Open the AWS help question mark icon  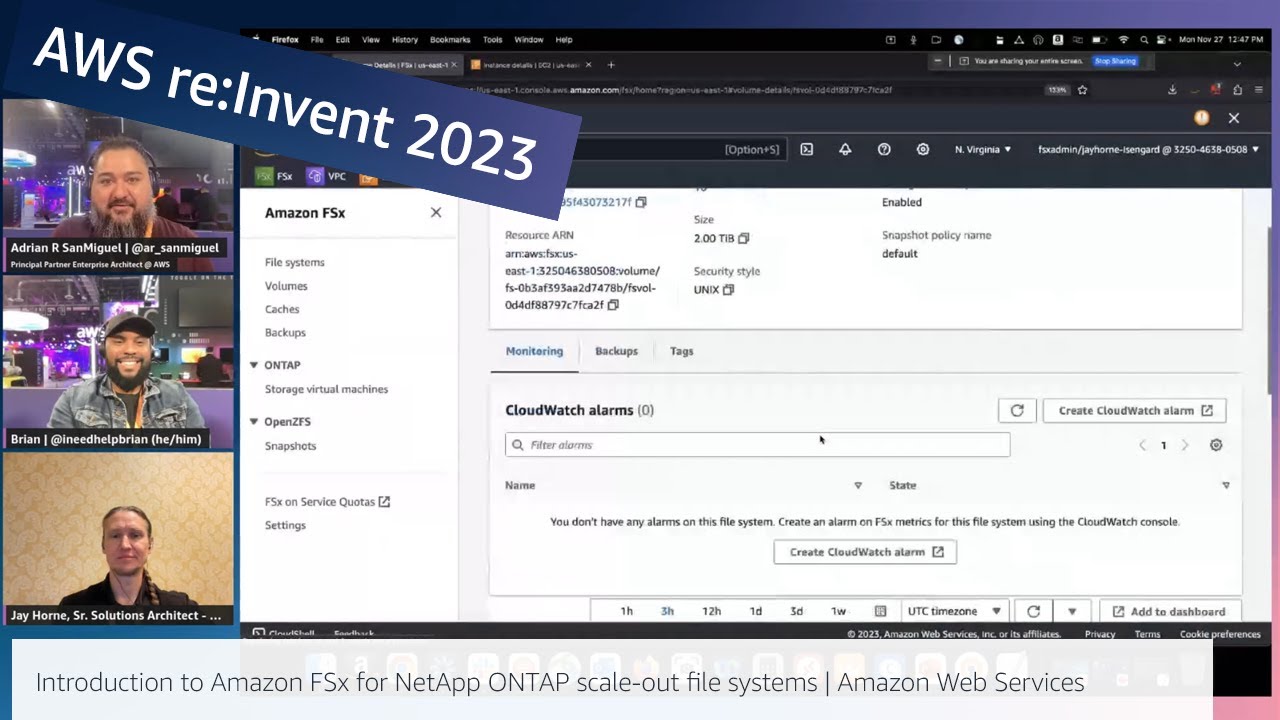tap(884, 149)
